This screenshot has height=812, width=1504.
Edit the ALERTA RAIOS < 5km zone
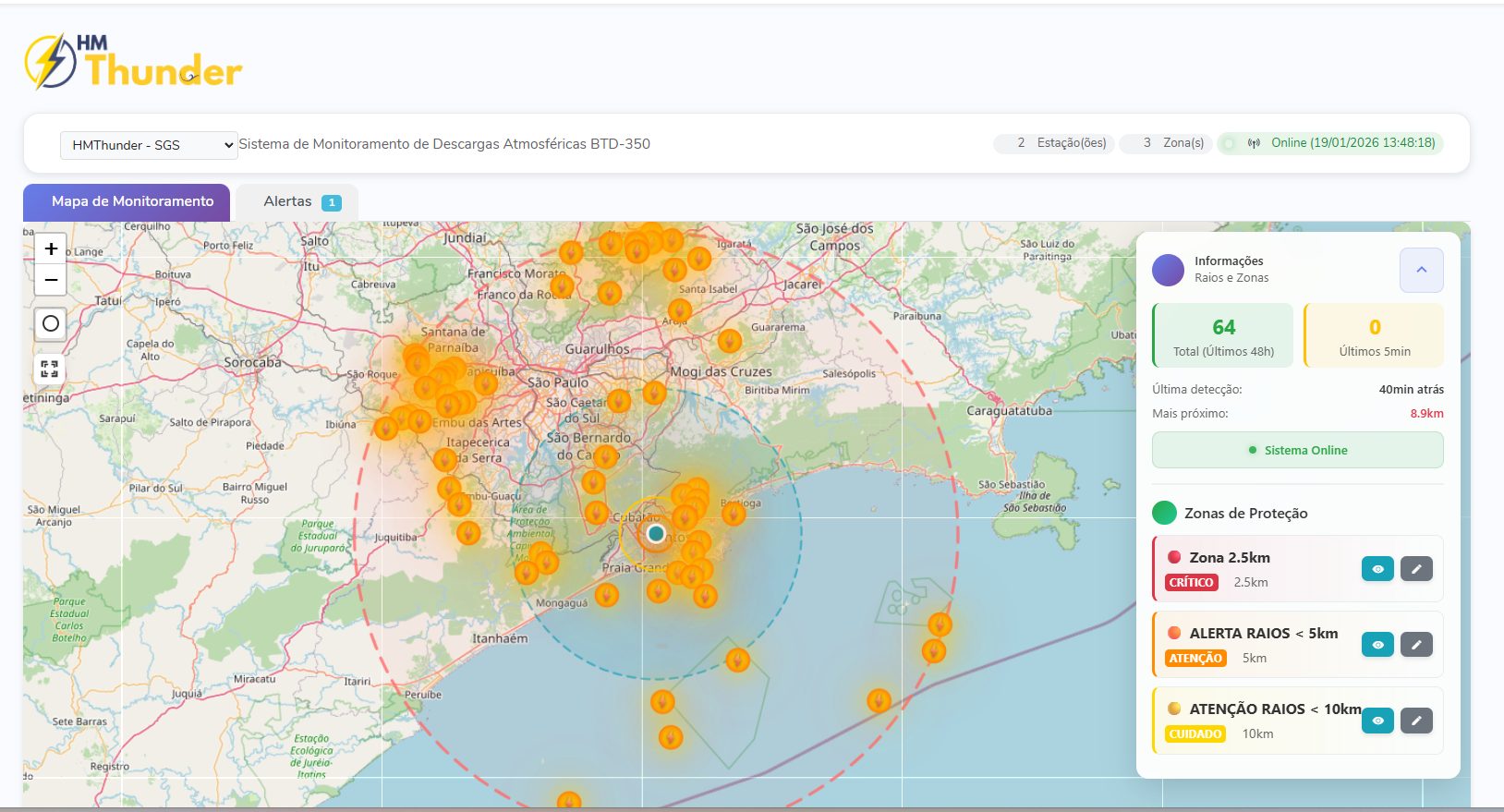pyautogui.click(x=1416, y=645)
